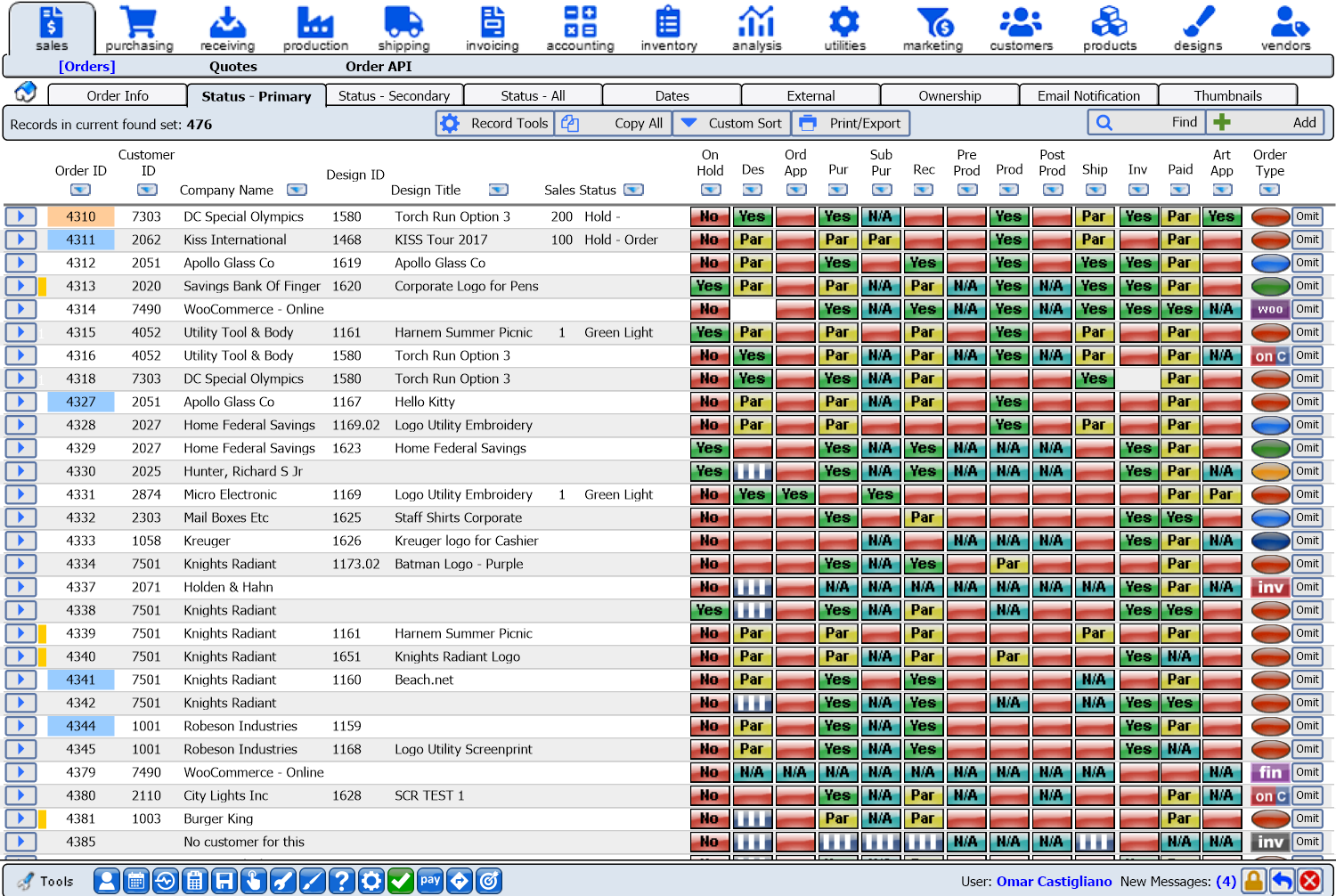
Task: Toggle On Hold status for order 4310
Action: click(710, 216)
